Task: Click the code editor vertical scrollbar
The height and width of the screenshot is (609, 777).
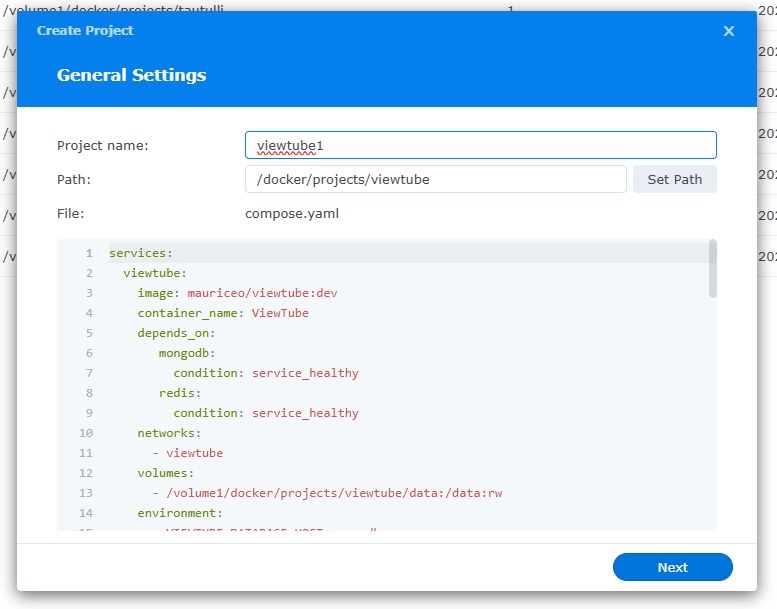Action: (x=713, y=269)
